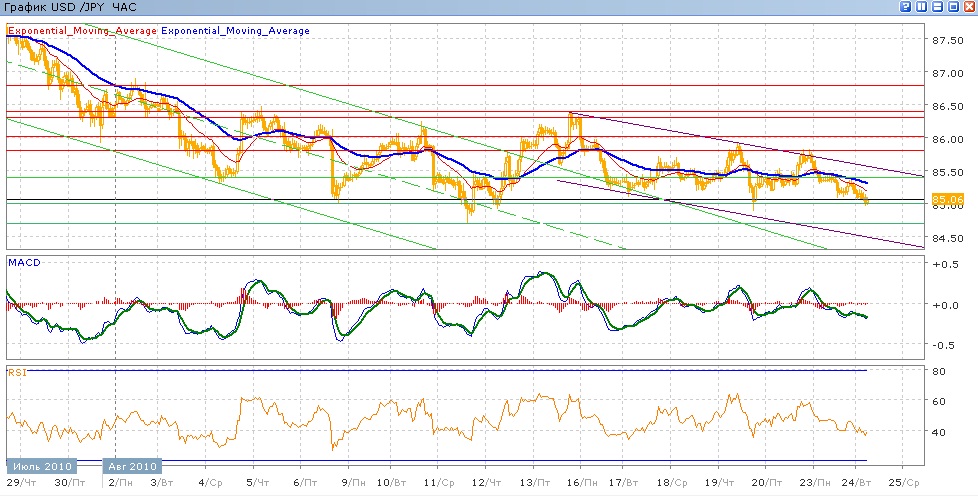Viewport: 978px width, 496px height.
Task: Click the 86.50 price axis label
Action: click(x=947, y=106)
